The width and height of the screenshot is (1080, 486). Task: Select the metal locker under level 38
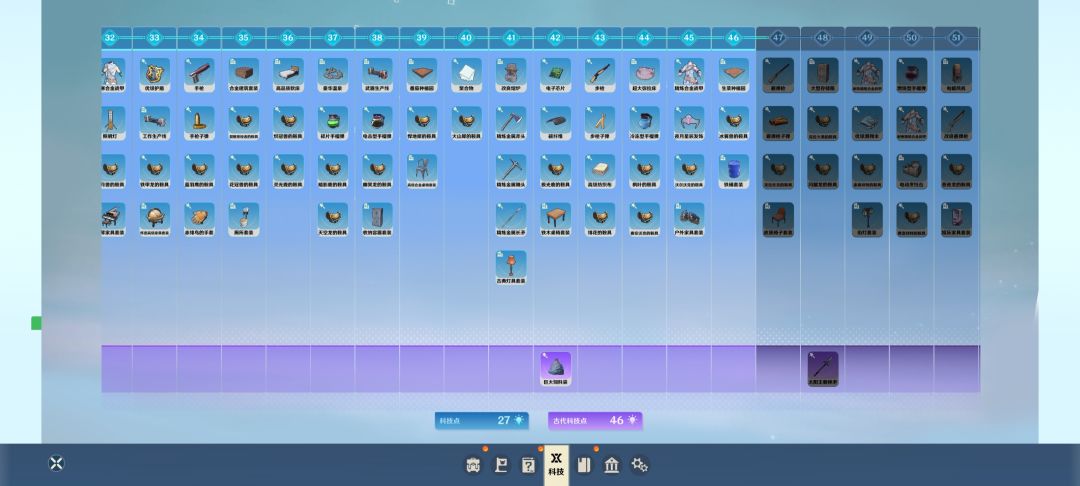point(377,220)
